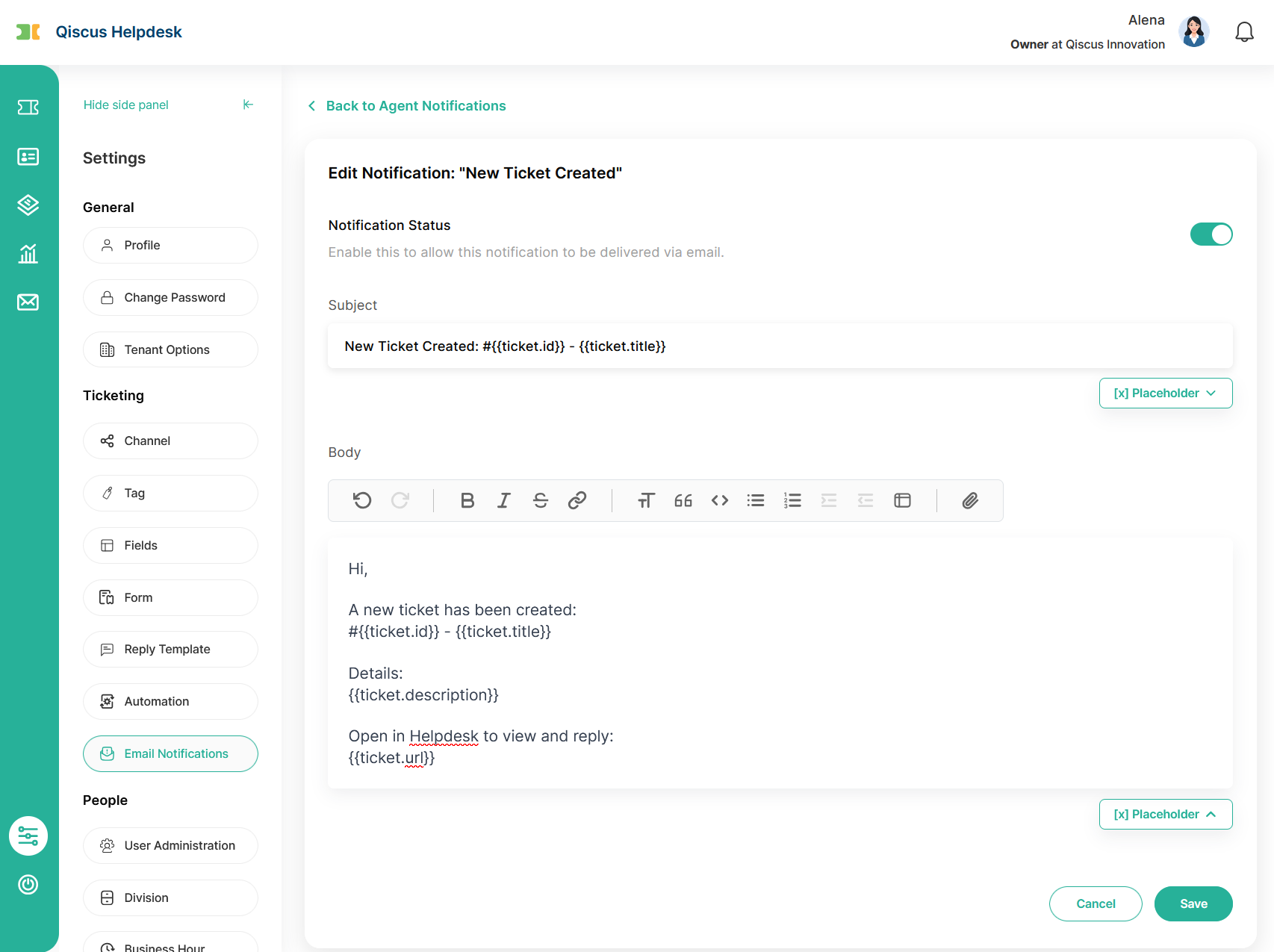Apply italic formatting in body toolbar
Image resolution: width=1274 pixels, height=952 pixels.
504,500
